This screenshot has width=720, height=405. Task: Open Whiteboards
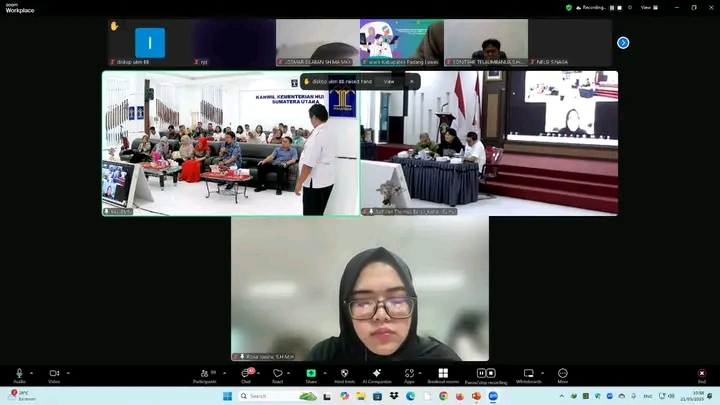(x=529, y=374)
